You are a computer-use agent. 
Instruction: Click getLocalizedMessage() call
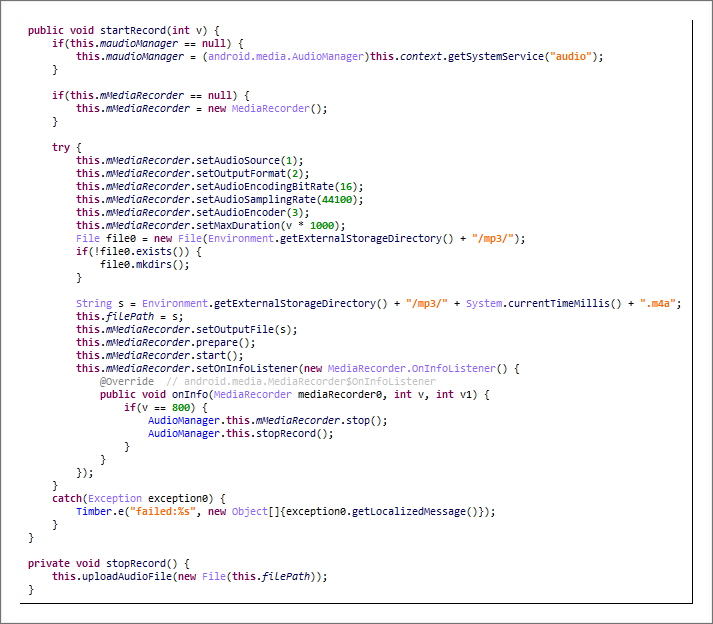pyautogui.click(x=415, y=512)
